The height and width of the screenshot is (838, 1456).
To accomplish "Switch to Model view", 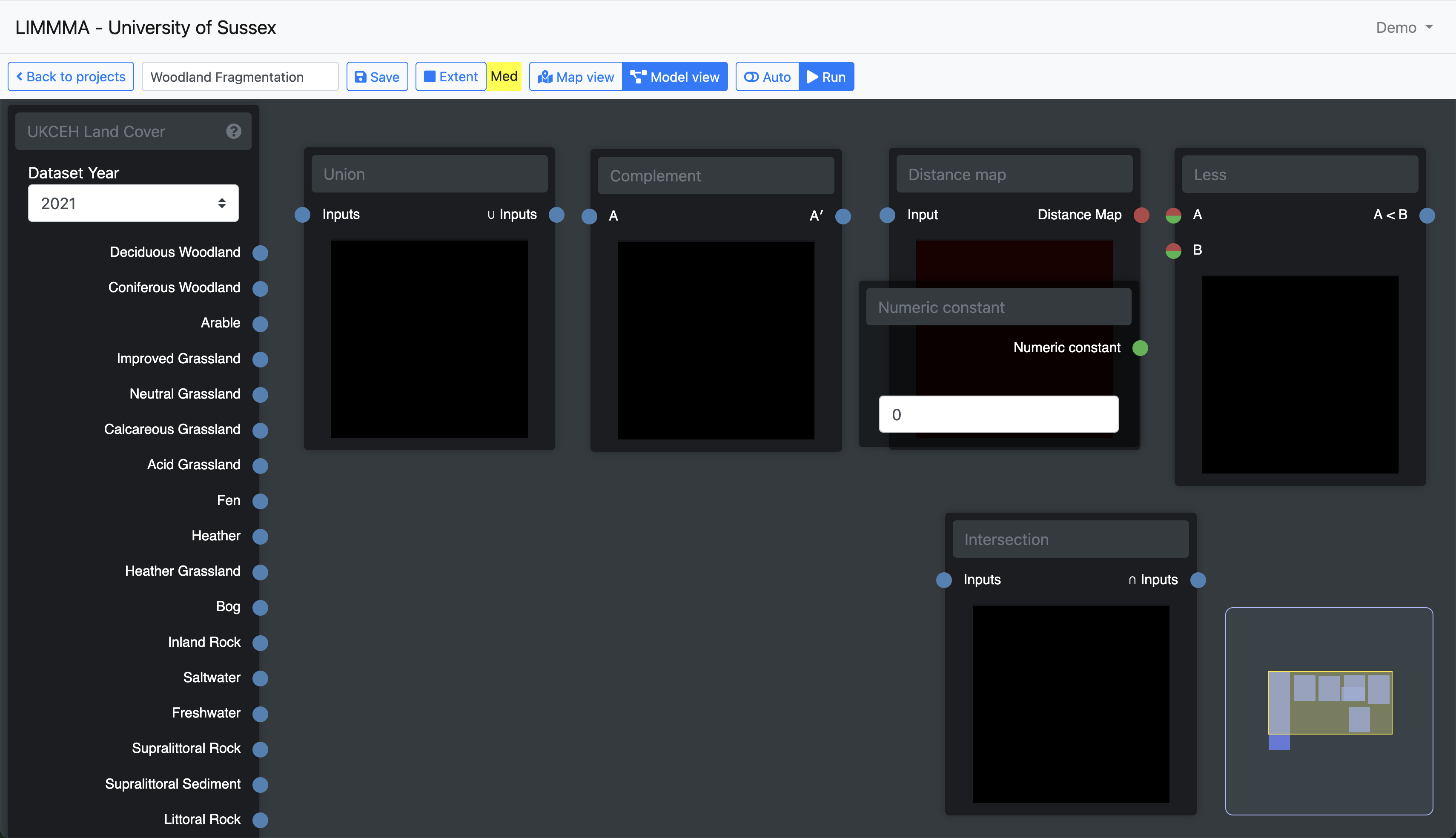I will click(x=675, y=77).
